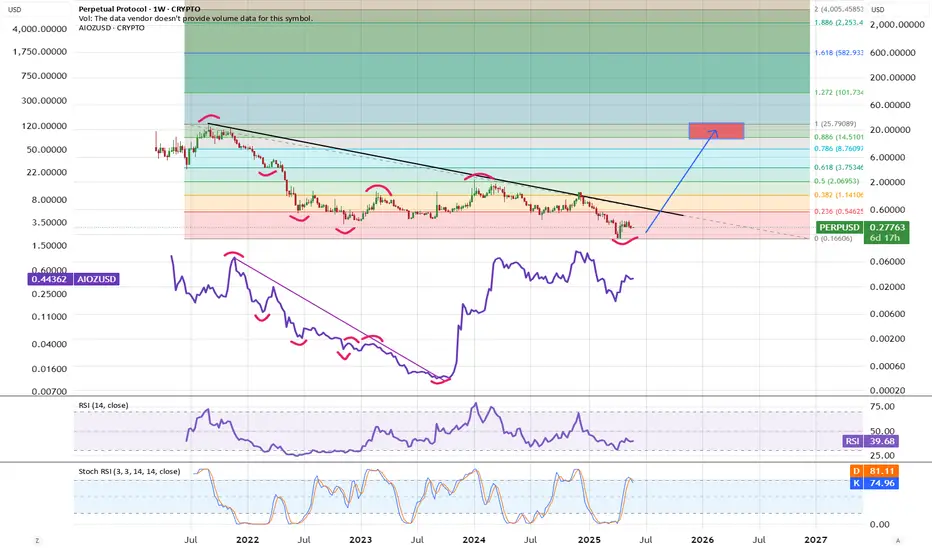Click the 1.618 Fibonacci level label
The image size is (932, 550).
coord(836,53)
